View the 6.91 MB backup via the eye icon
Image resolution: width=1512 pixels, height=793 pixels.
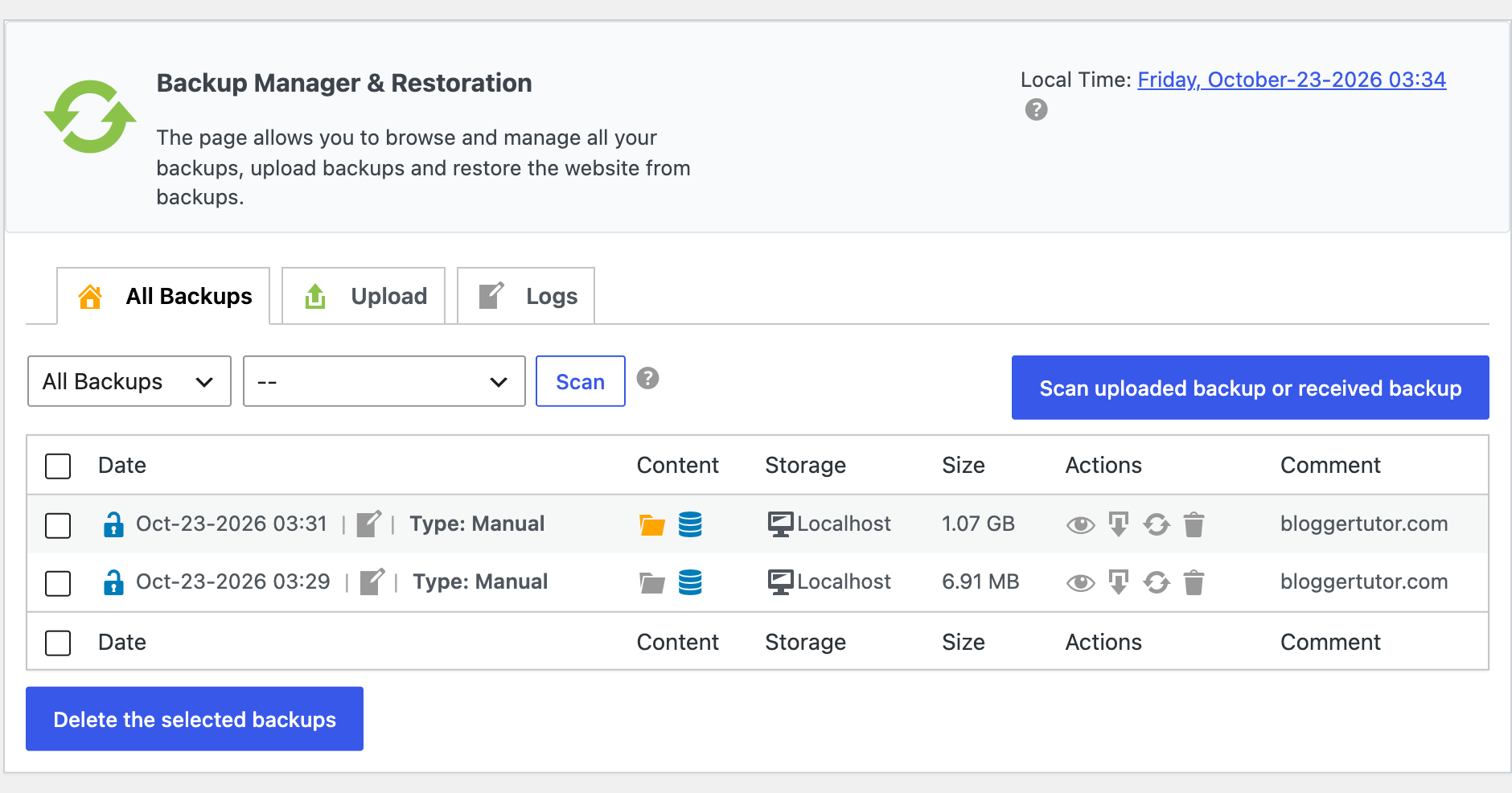[1081, 583]
